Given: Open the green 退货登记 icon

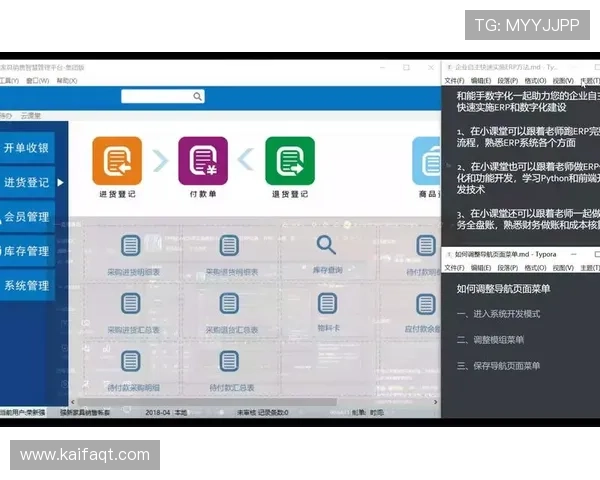Looking at the screenshot, I should pos(290,161).
